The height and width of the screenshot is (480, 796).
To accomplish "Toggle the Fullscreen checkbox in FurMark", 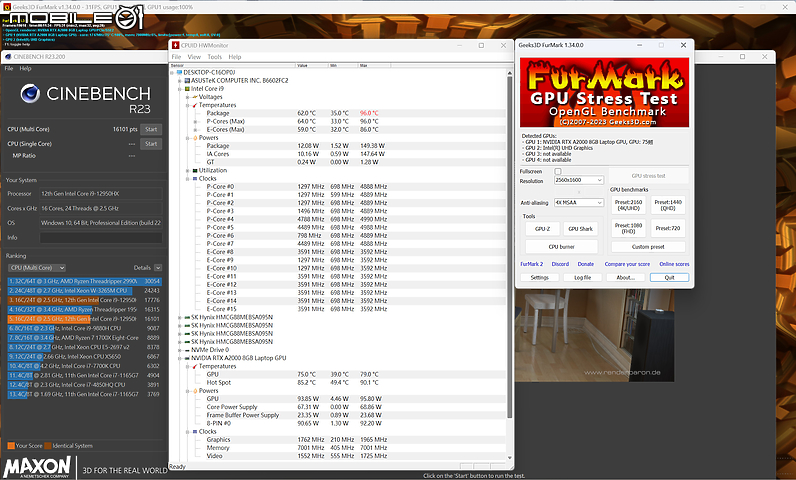I will (558, 172).
